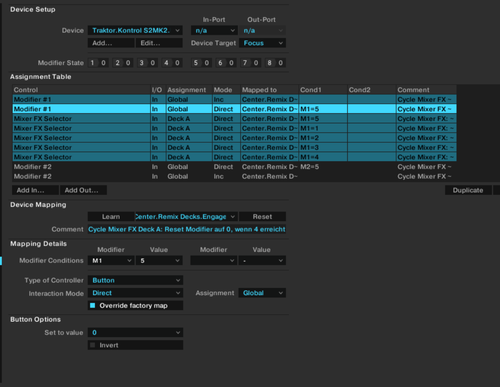500x387 pixels.
Task: Open the first condition Value dropdown showing 5
Action: [159, 260]
